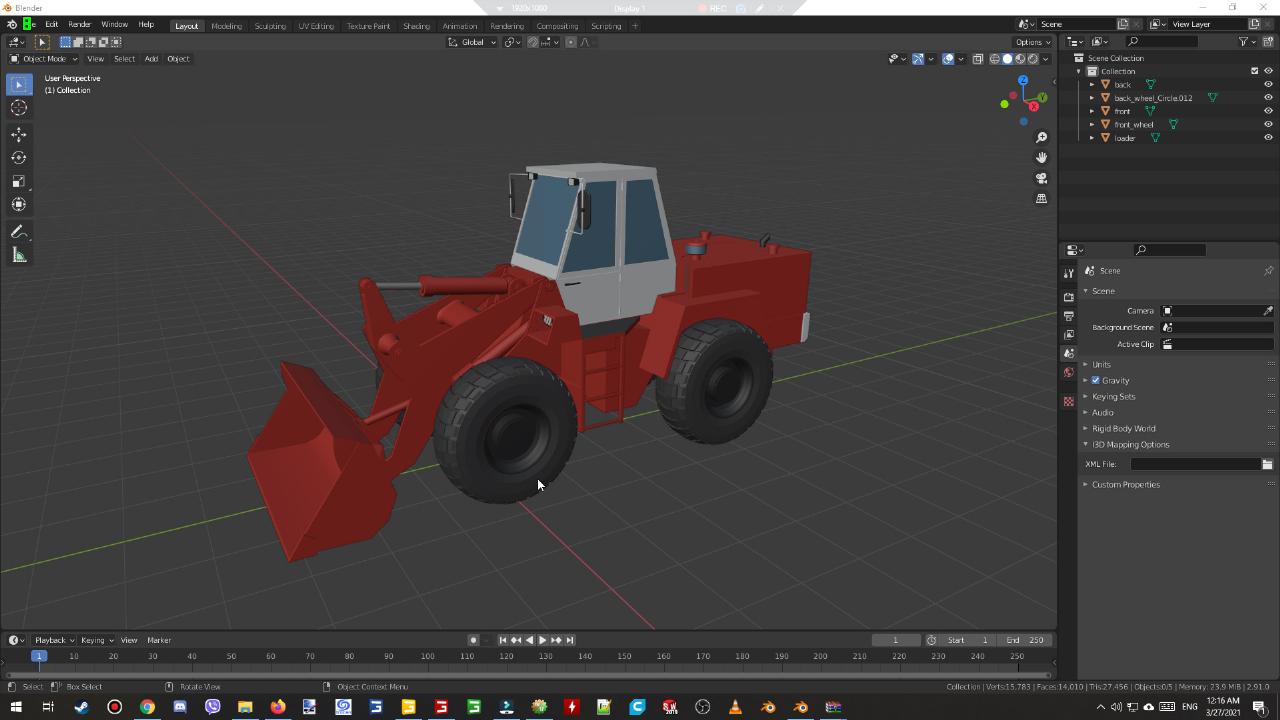This screenshot has height=720, width=1280.
Task: Activate the Select Box tool
Action: pyautogui.click(x=19, y=85)
